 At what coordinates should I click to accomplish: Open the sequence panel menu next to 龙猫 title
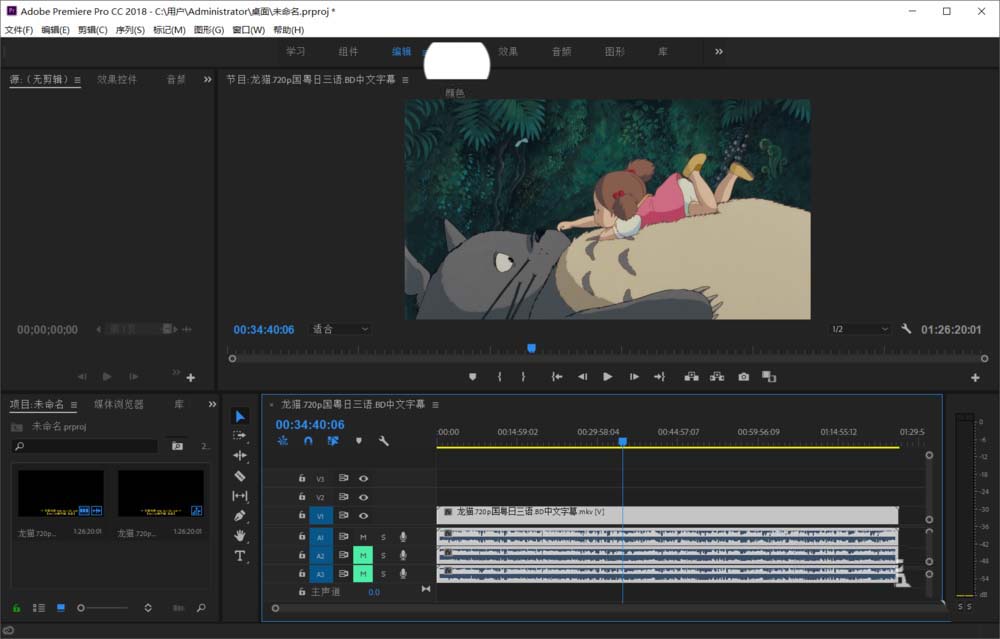pos(435,404)
